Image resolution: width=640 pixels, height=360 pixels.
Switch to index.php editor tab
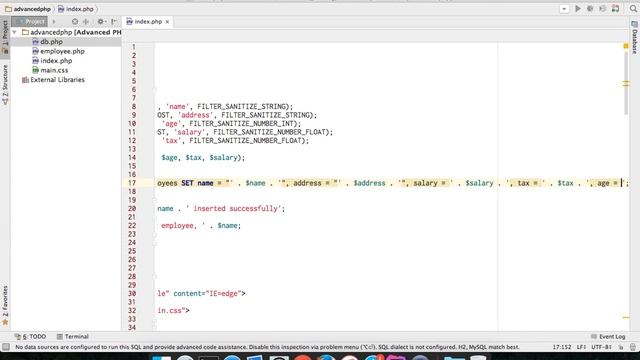coord(148,22)
